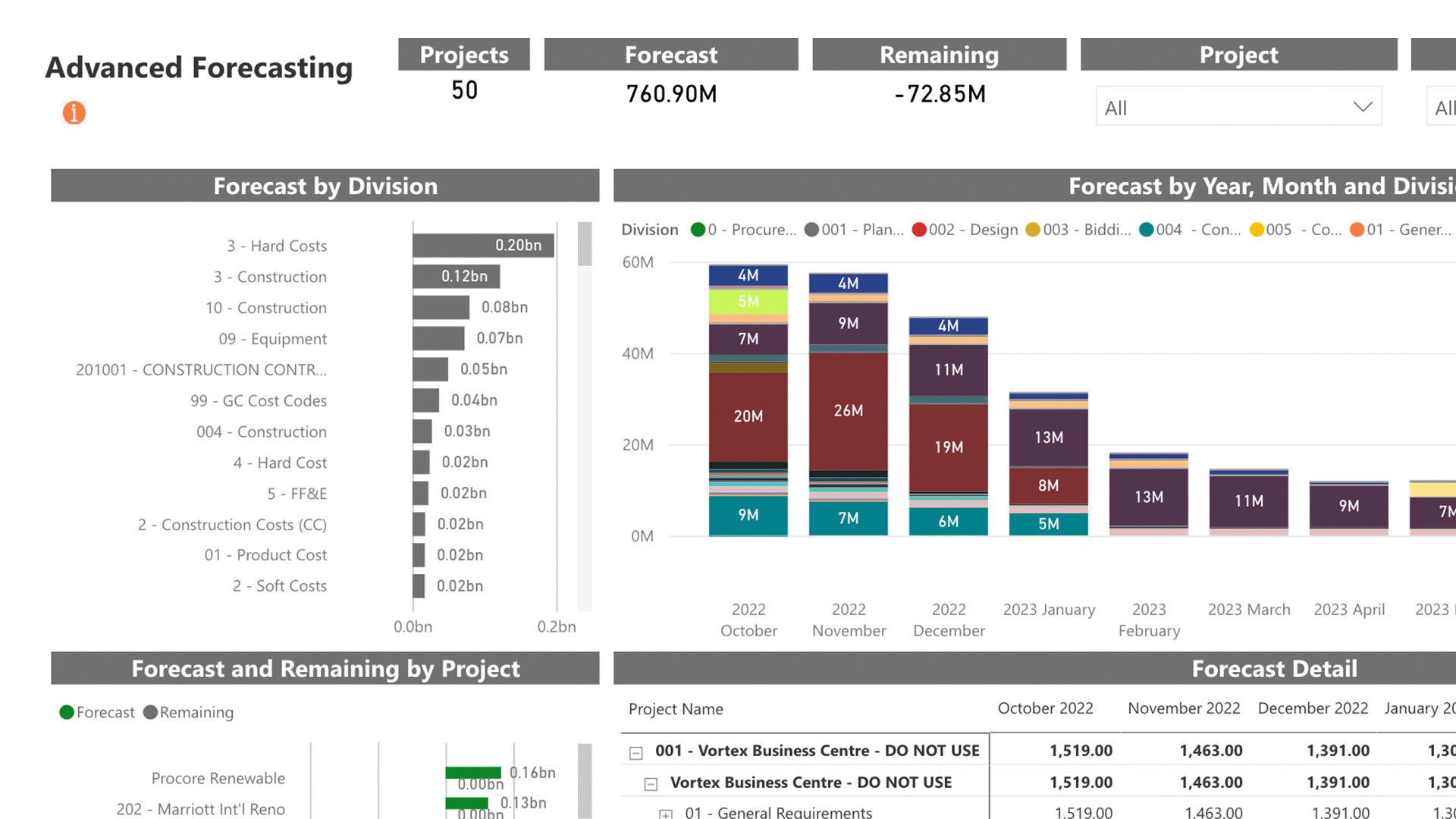Select the orange "01 - Gener..." legend marker

click(x=1354, y=229)
